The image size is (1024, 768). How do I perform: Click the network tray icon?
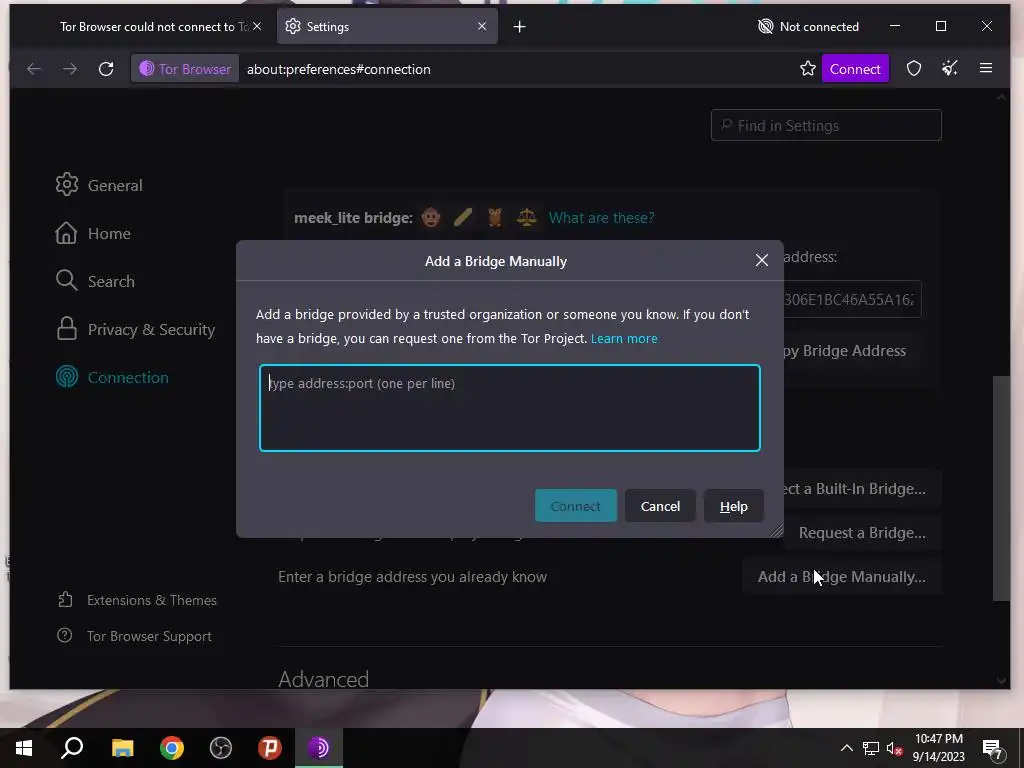pyautogui.click(x=871, y=748)
